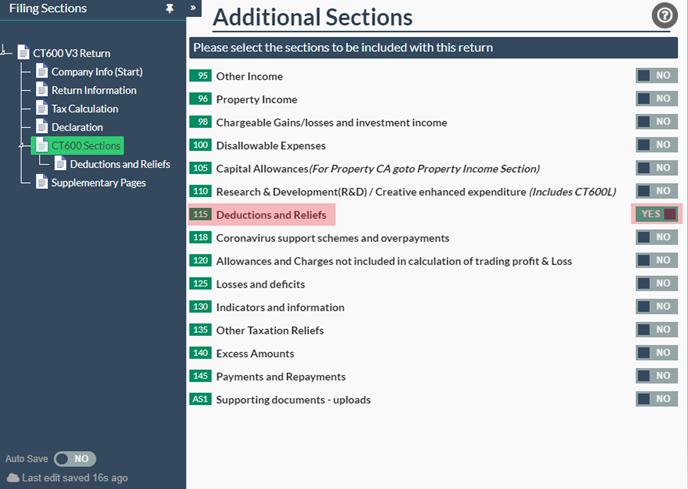Click the Return Information document icon
This screenshot has width=688, height=489.
tap(42, 90)
